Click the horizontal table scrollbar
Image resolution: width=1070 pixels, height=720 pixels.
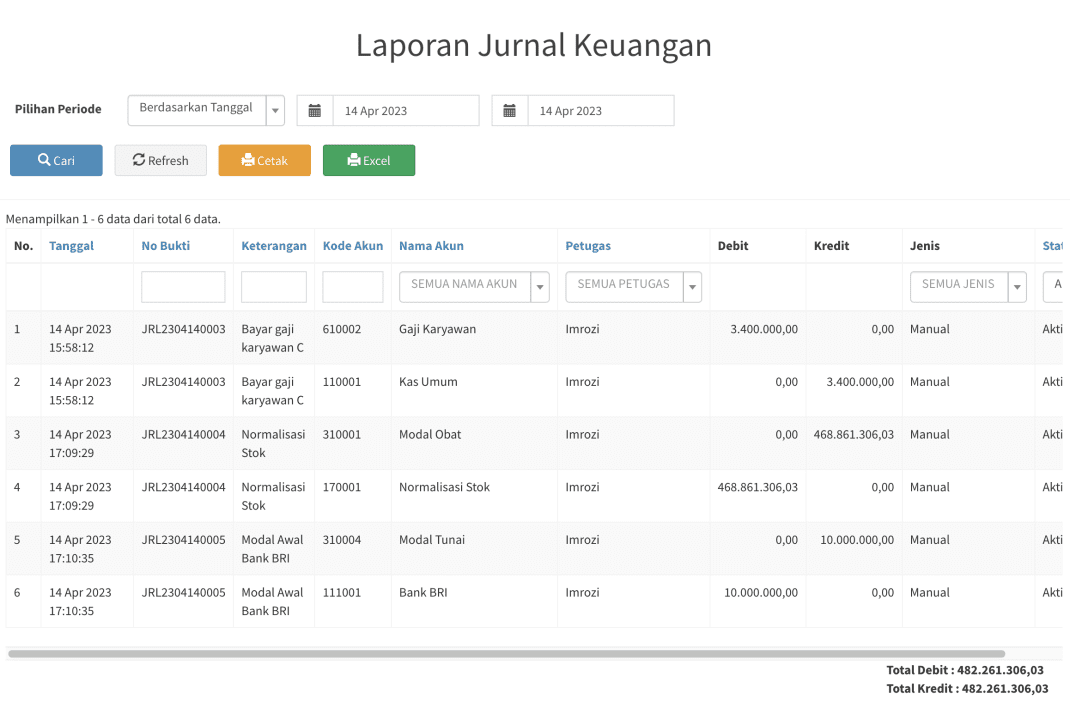[x=506, y=654]
